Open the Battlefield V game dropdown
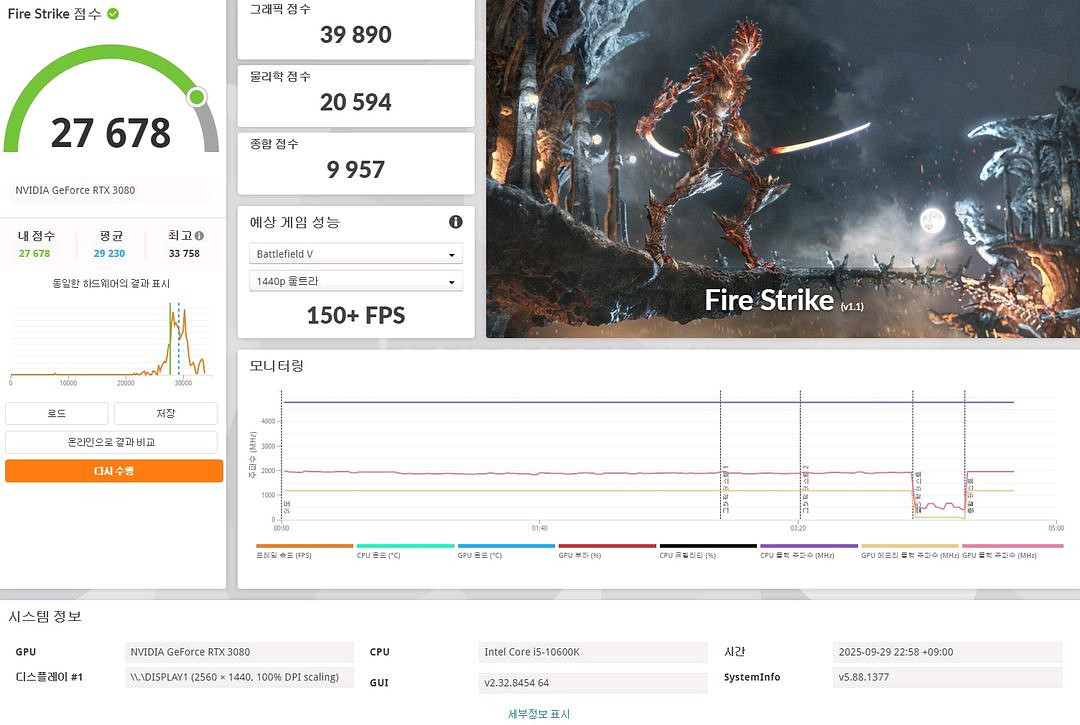Viewport: 1080px width, 725px height. 355,254
